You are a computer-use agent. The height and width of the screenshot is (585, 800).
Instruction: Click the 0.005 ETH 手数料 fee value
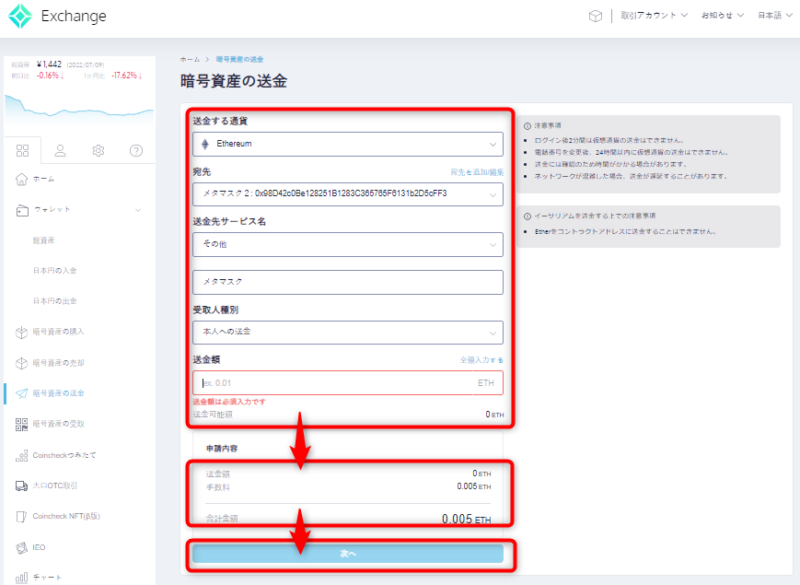(473, 487)
